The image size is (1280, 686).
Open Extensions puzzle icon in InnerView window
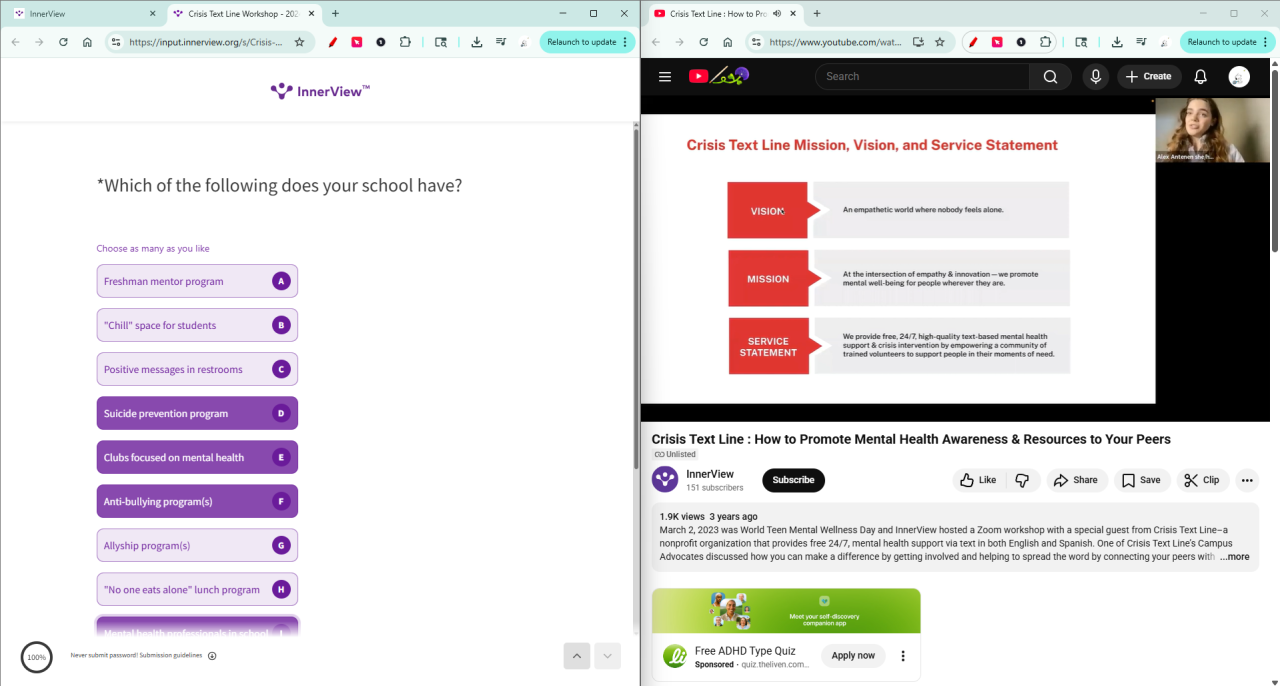[x=405, y=42]
